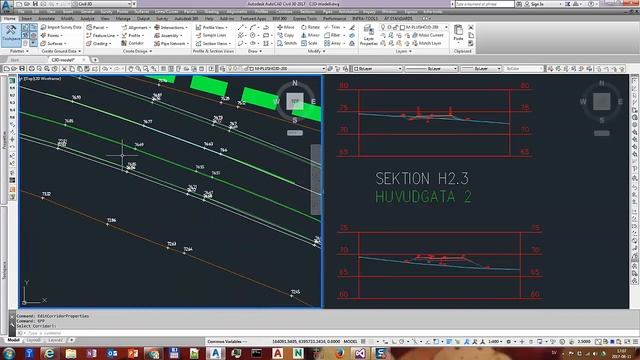Screen dimensions: 640x360
Task: Expand the Create Ground Data panel
Action: (61, 51)
